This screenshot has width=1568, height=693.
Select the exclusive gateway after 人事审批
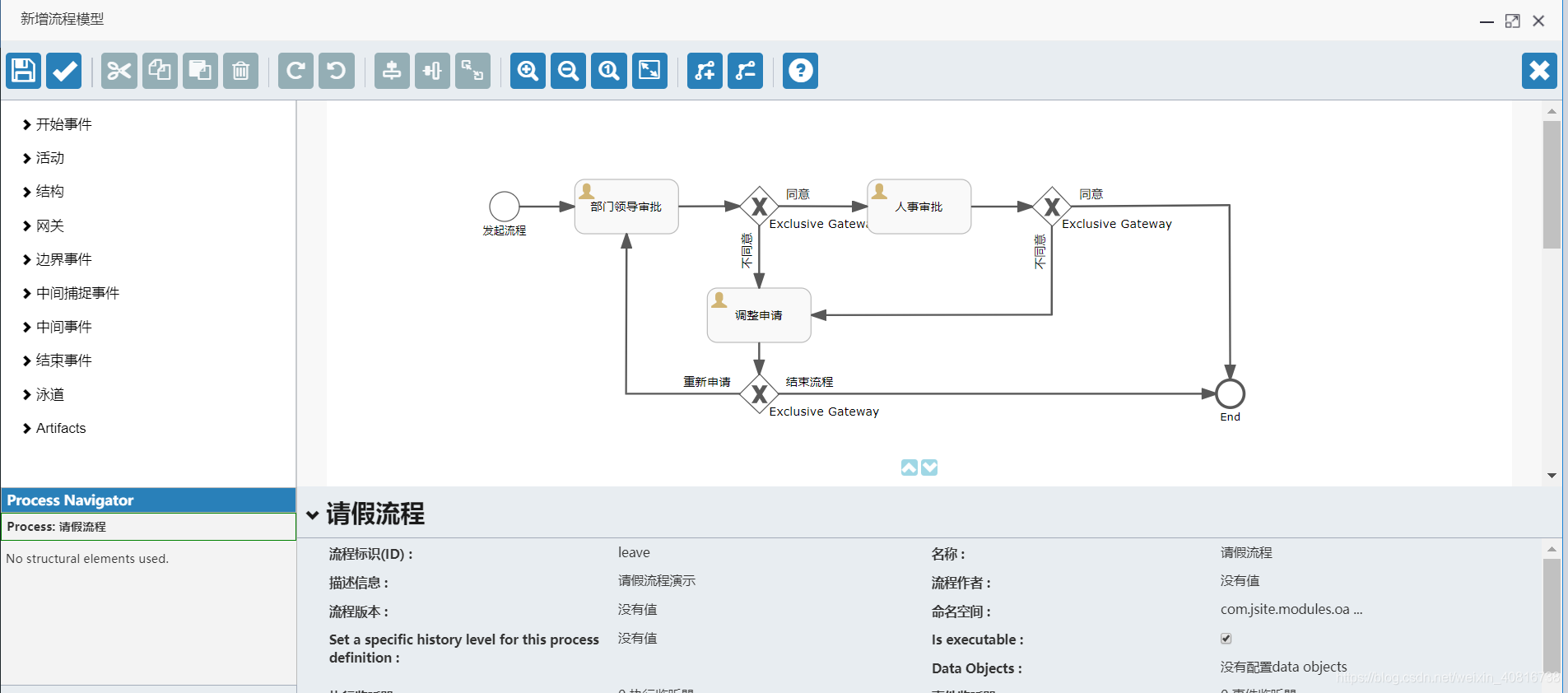[1052, 207]
